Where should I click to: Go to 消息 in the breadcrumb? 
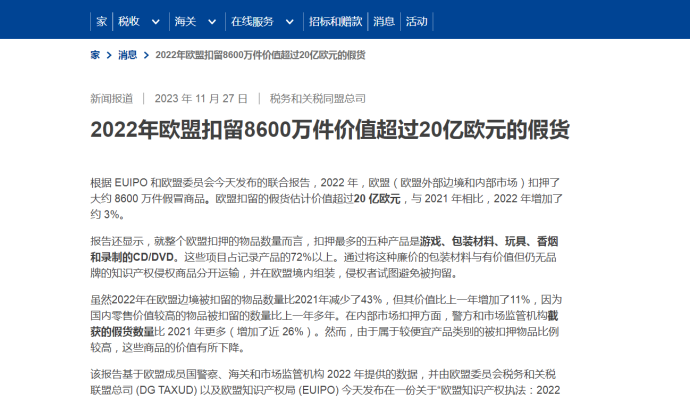[x=128, y=55]
